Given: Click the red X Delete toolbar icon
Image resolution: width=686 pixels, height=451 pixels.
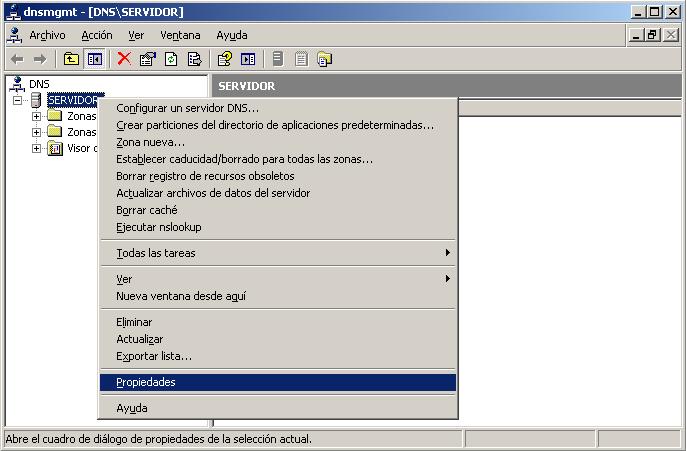Looking at the screenshot, I should (124, 59).
